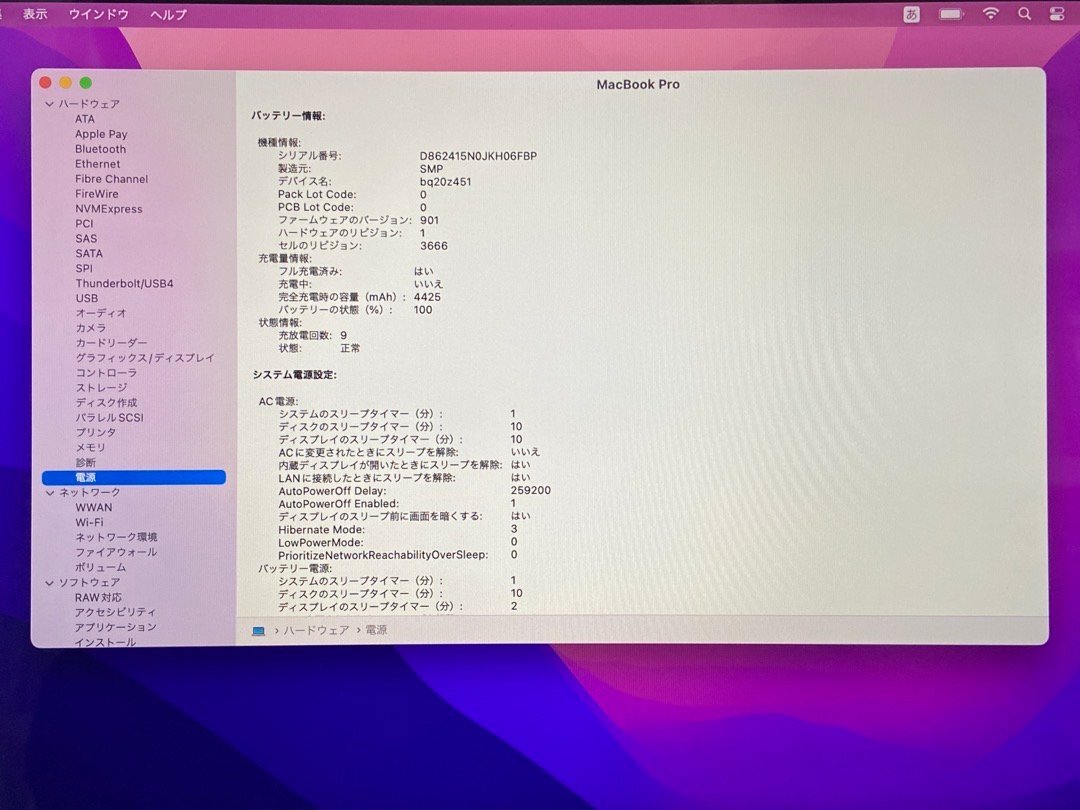Viewport: 1080px width, 810px height.
Task: Select グラフィックス/ディスプレイ in the sidebar
Action: [145, 358]
